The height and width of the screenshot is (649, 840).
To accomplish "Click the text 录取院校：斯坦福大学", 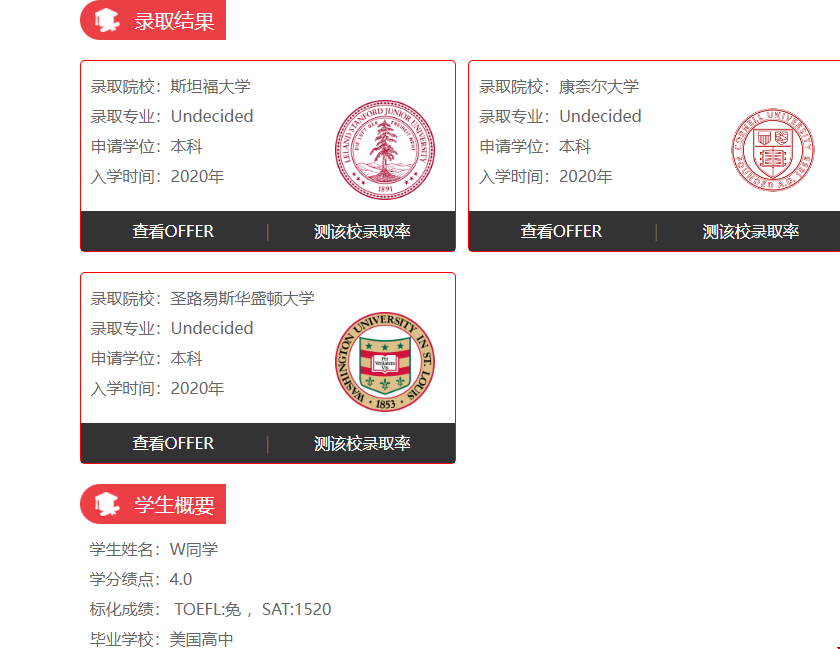I will (170, 86).
